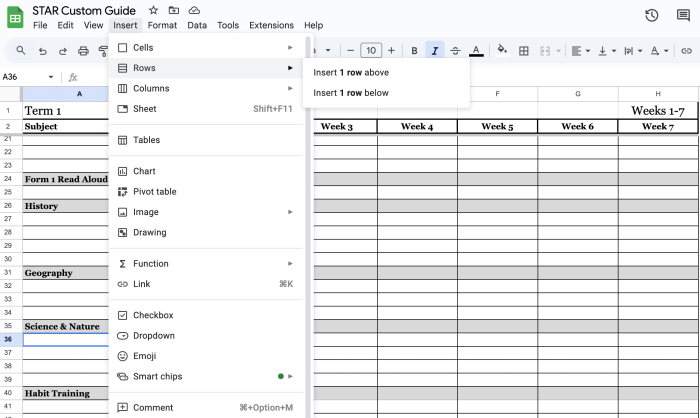Open the Format menu
The width and height of the screenshot is (700, 418).
coord(162,25)
